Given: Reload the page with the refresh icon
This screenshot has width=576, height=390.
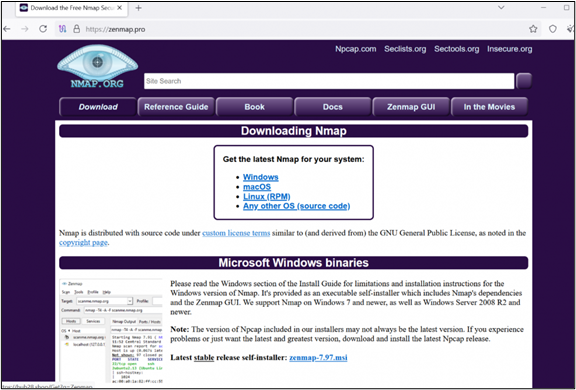Looking at the screenshot, I should [43, 29].
